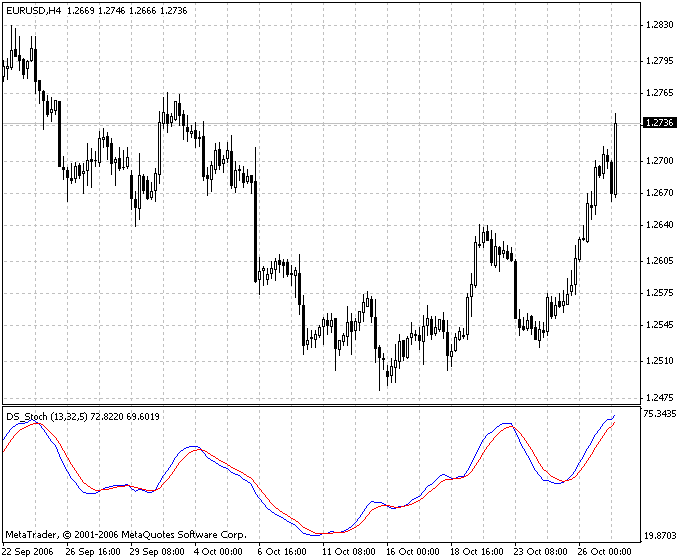Select the 18 Oct 16:00 time label

[475, 551]
